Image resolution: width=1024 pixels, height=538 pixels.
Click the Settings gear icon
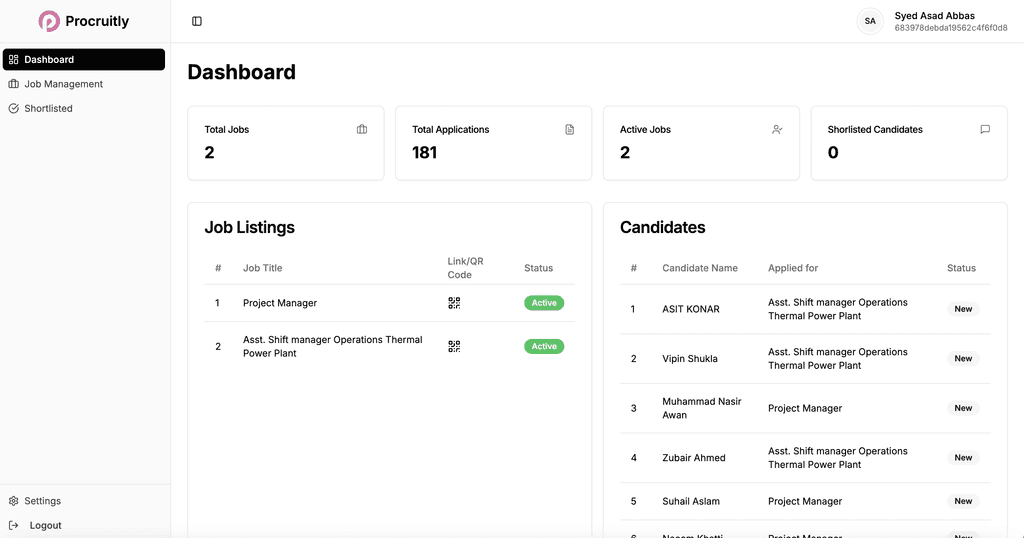(x=14, y=501)
